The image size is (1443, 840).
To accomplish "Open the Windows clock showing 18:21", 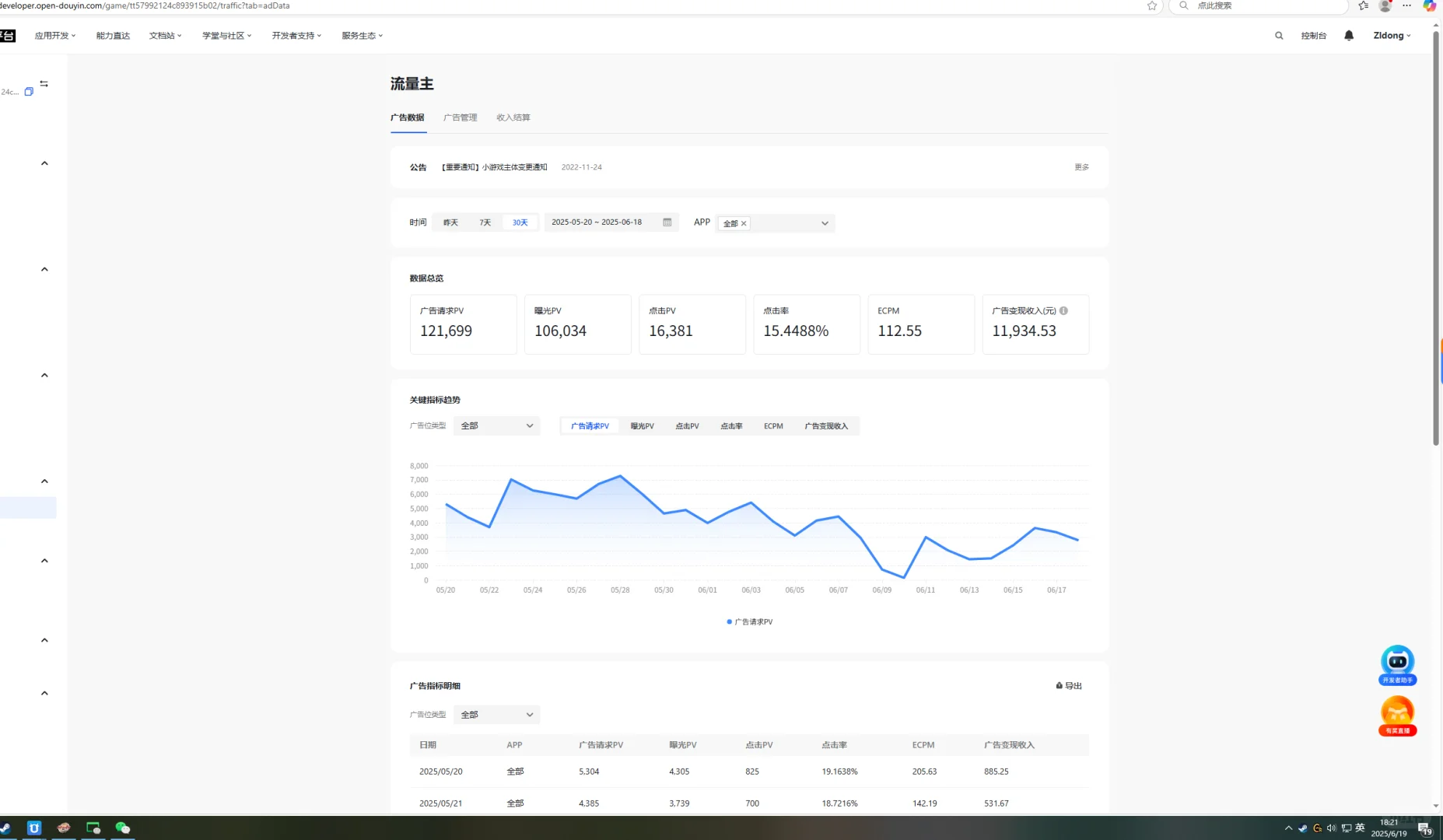I will [1389, 828].
